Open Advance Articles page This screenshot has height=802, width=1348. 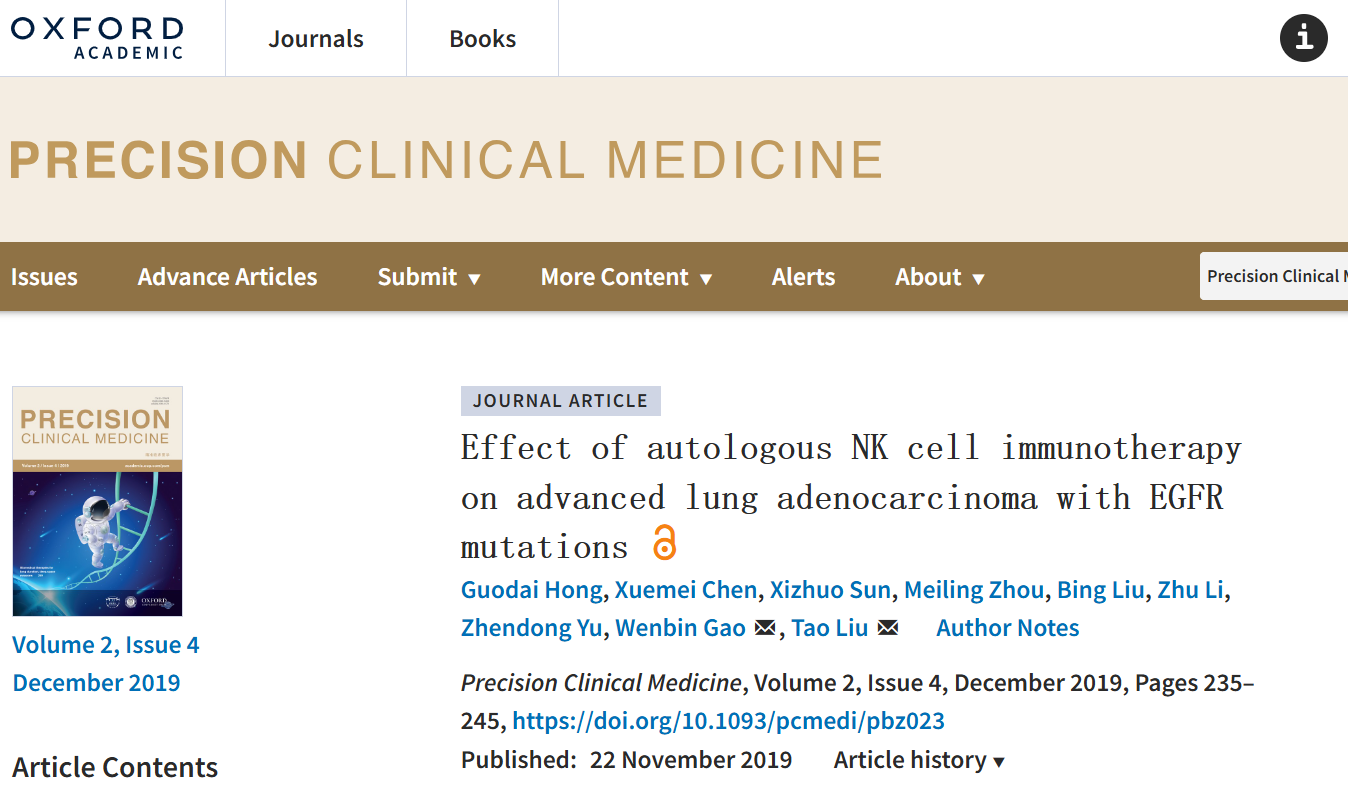pos(227,277)
